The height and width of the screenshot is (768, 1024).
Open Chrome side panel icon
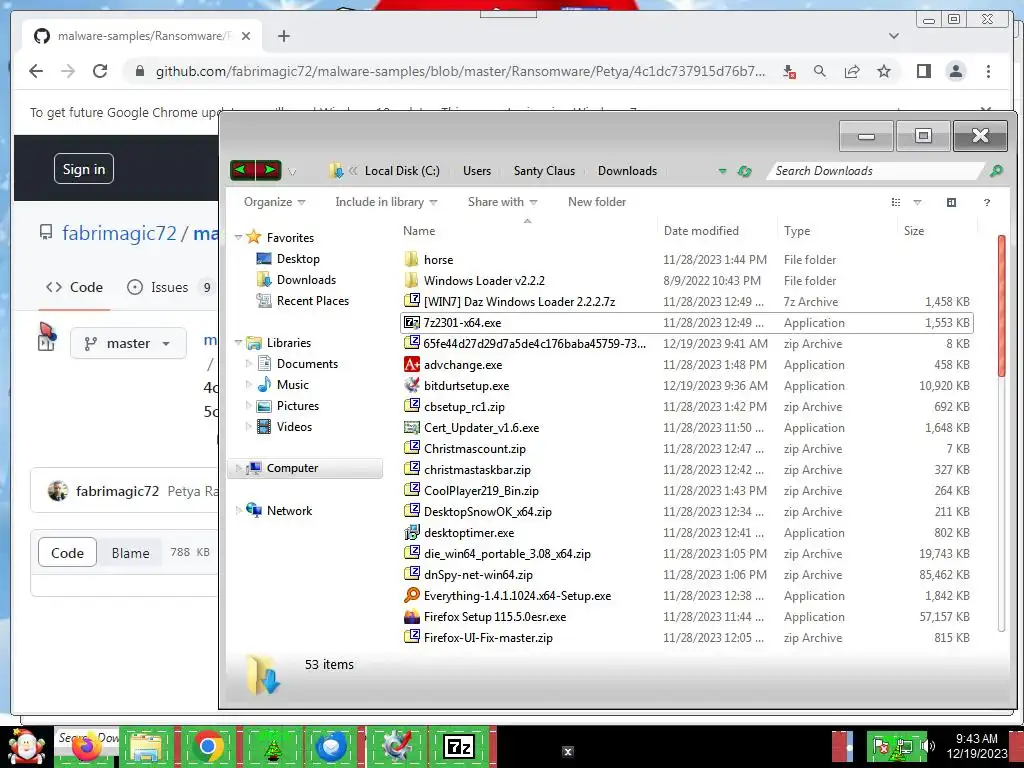[923, 71]
